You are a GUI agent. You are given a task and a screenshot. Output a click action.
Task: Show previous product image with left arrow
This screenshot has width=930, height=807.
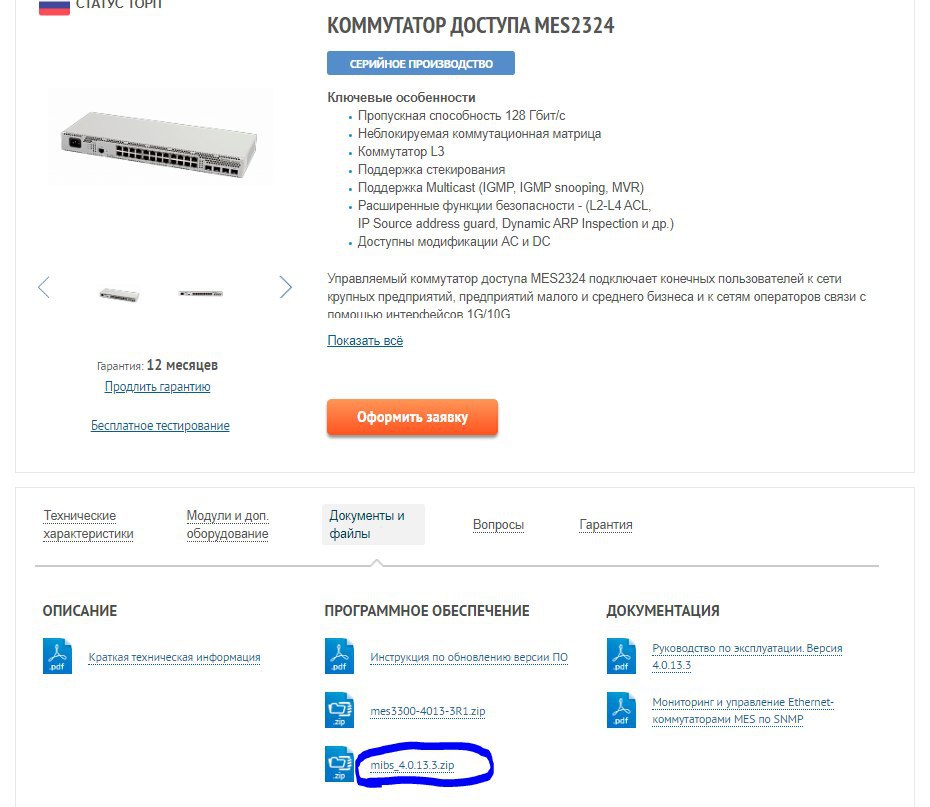click(44, 288)
